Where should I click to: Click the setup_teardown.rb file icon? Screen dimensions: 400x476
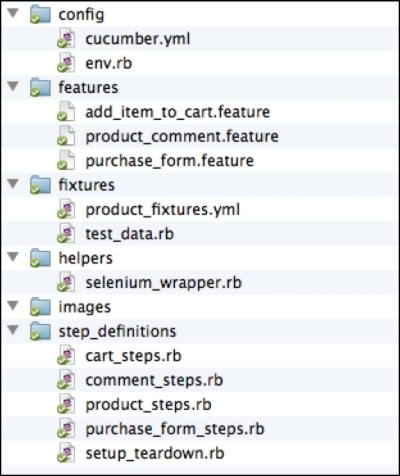66,453
